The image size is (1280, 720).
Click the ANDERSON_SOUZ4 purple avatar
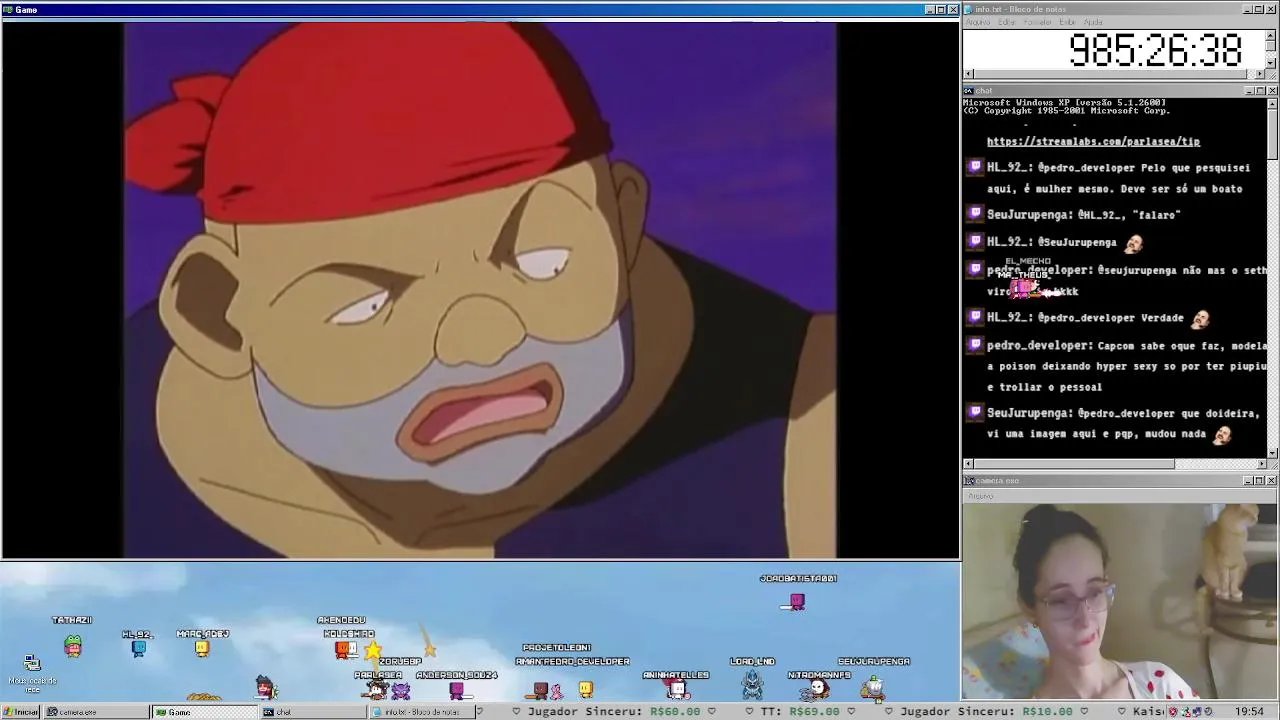pos(456,689)
